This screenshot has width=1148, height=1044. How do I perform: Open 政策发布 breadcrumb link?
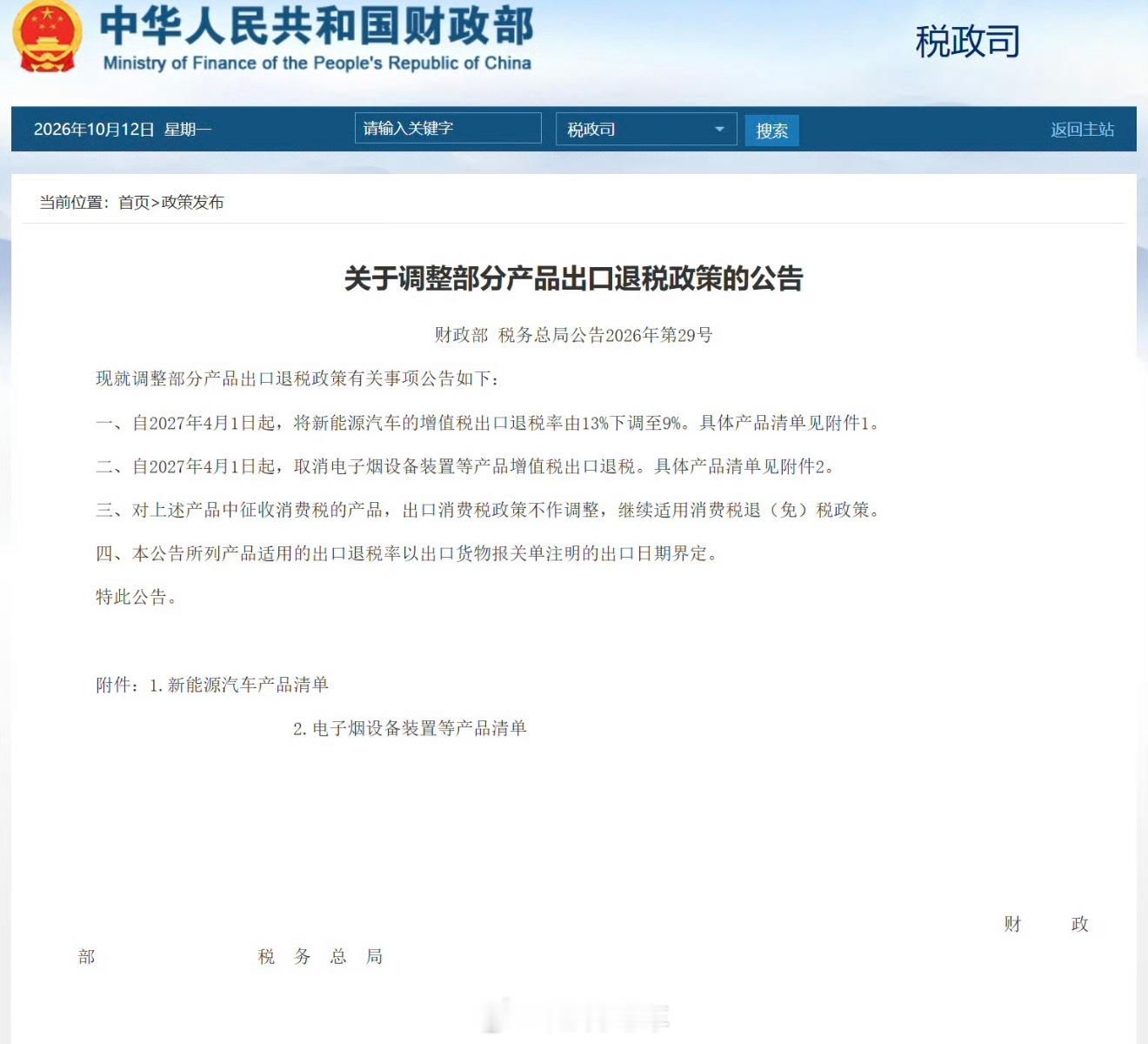pos(192,203)
